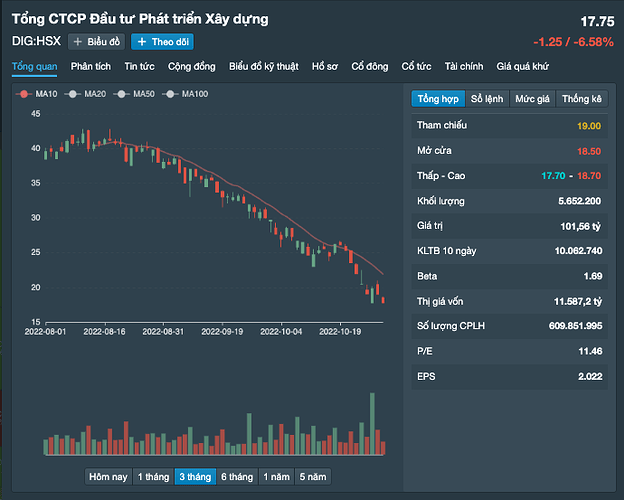Select the 6 tháng time range

pos(236,476)
